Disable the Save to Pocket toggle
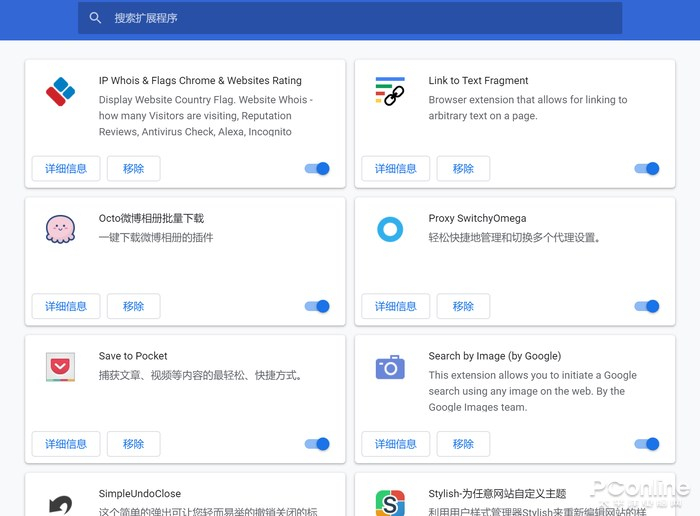This screenshot has width=700, height=516. tap(317, 444)
